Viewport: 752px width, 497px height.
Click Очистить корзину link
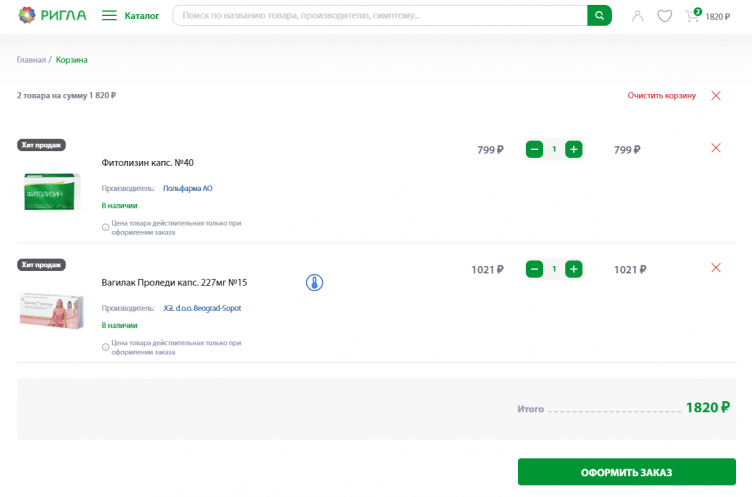661,96
